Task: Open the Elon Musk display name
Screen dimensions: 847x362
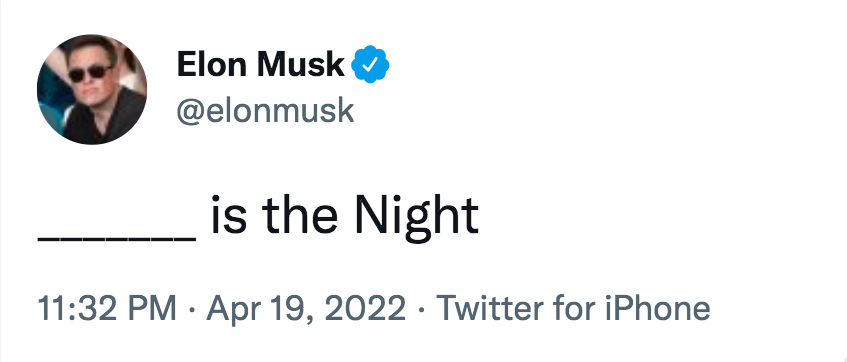Action: [260, 64]
